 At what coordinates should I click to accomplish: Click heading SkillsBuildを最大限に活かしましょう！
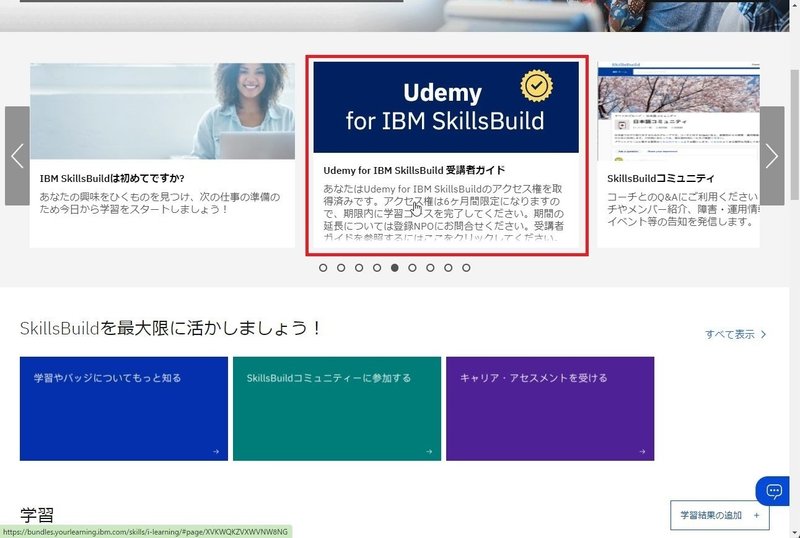click(171, 328)
